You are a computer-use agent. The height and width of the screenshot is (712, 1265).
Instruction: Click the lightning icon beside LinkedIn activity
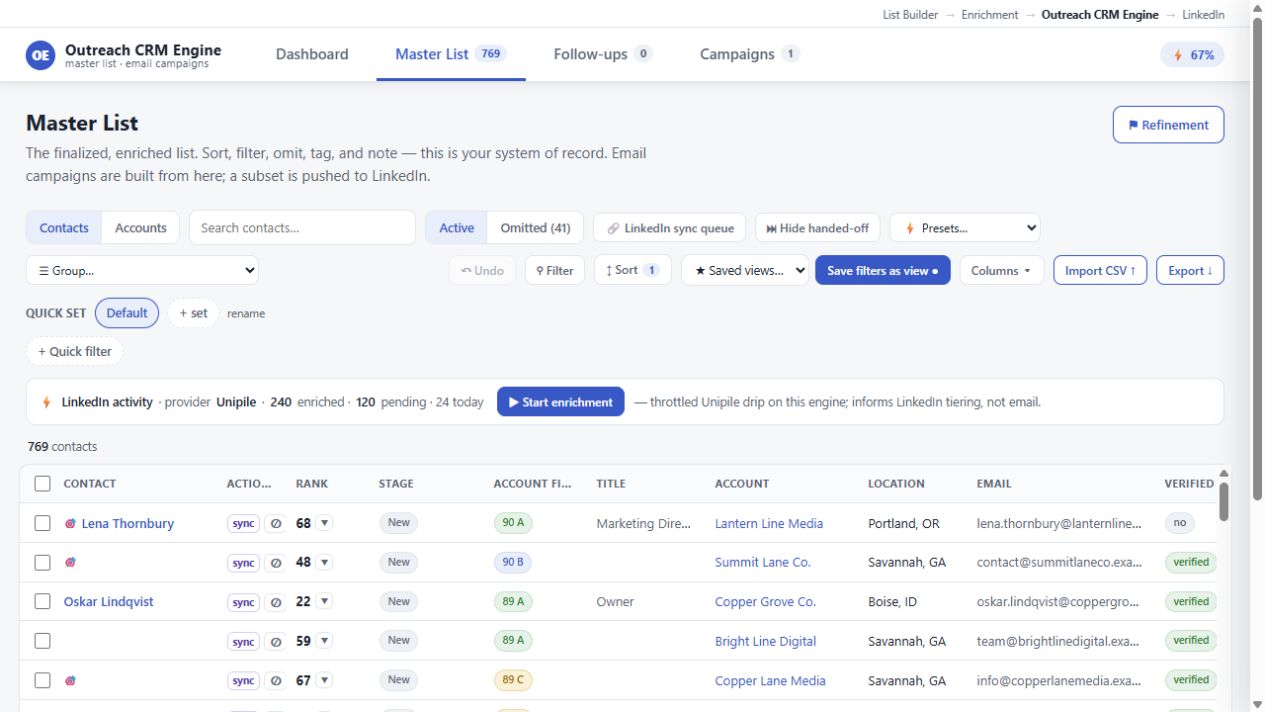(x=46, y=402)
